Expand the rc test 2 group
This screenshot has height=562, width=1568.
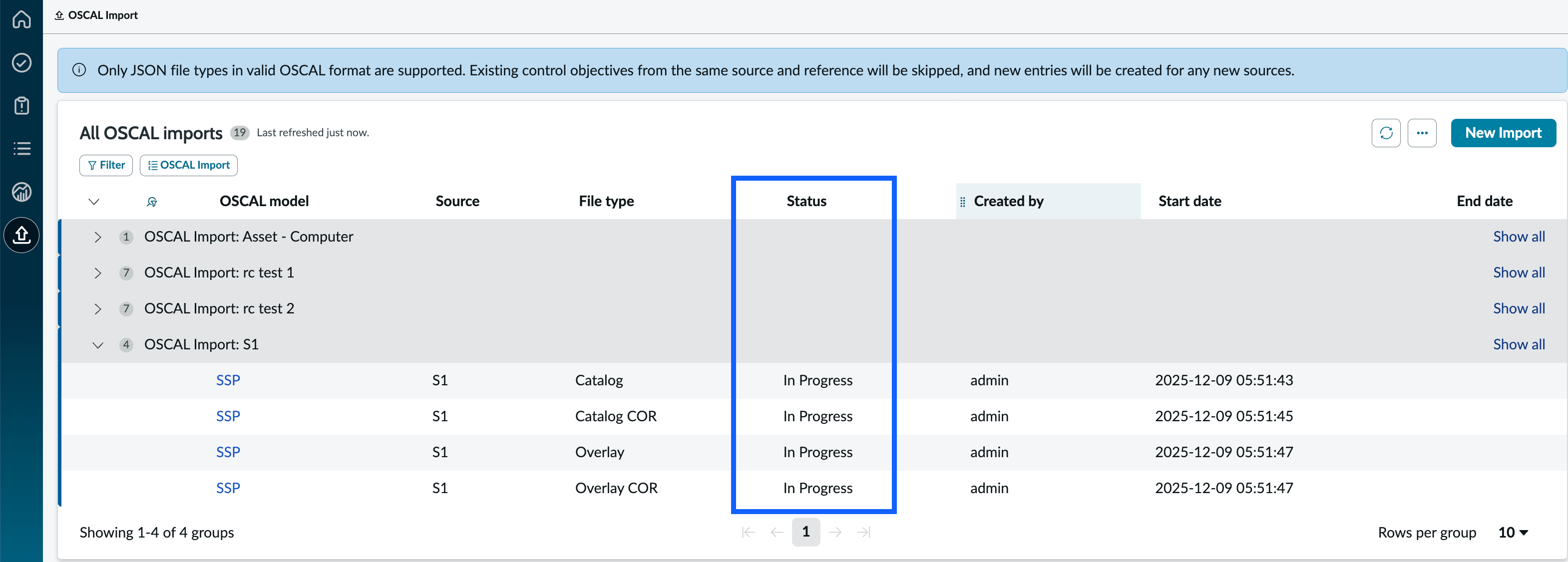click(x=97, y=309)
